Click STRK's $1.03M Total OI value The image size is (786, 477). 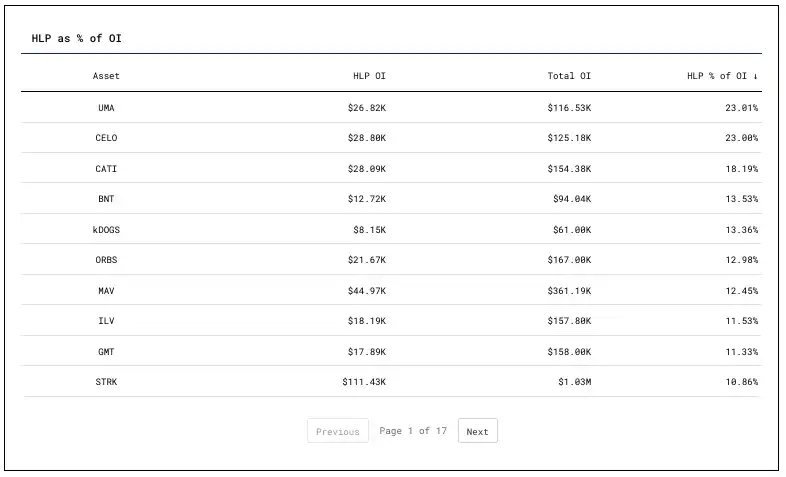point(574,382)
